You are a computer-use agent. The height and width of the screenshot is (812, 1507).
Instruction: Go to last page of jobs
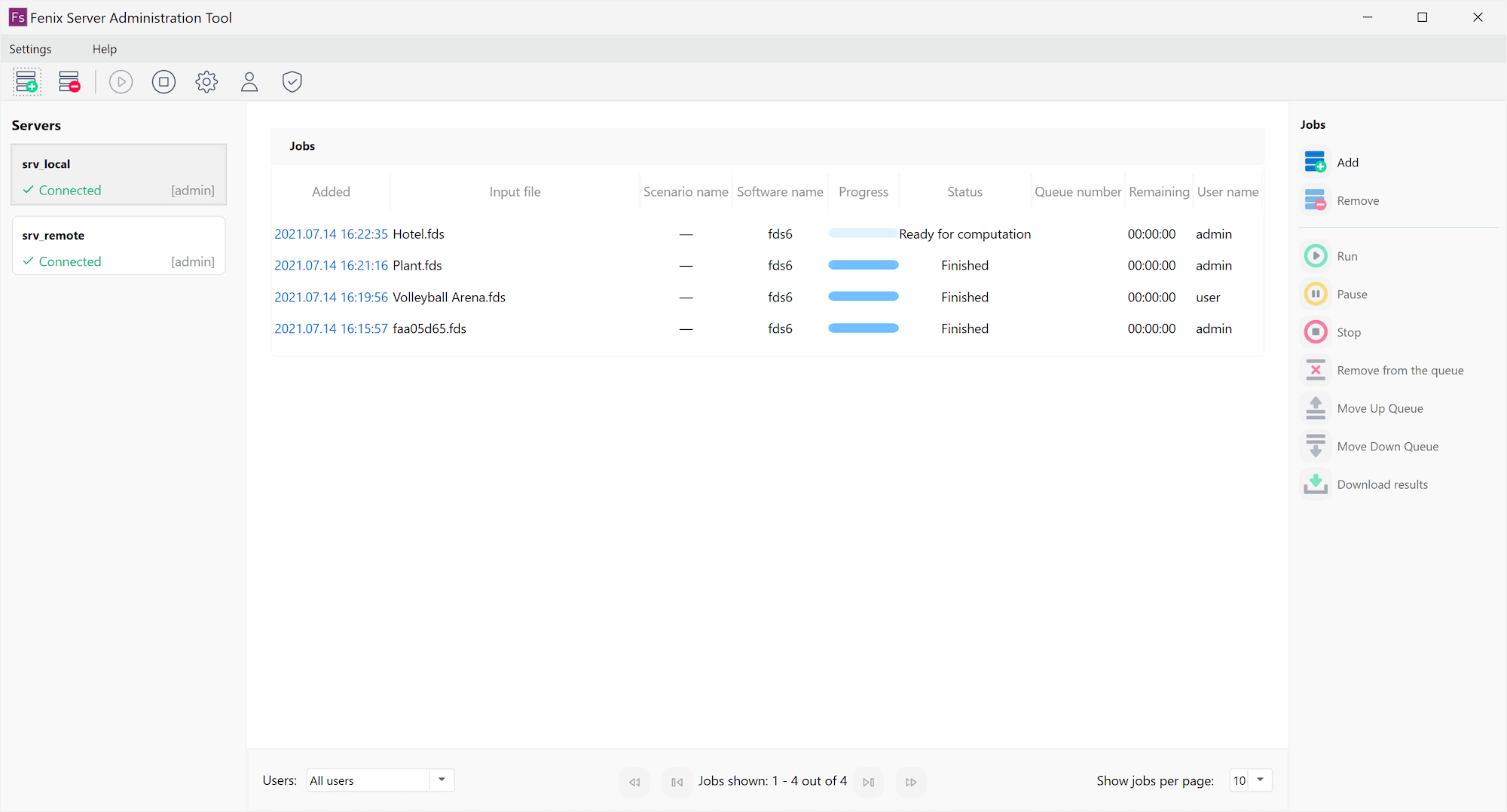coord(911,782)
